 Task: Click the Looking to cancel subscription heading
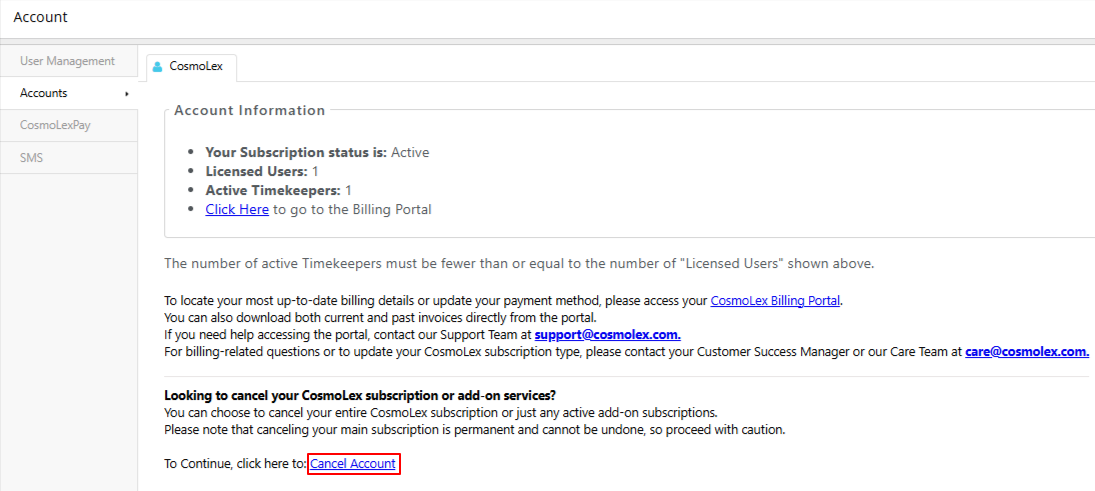360,395
